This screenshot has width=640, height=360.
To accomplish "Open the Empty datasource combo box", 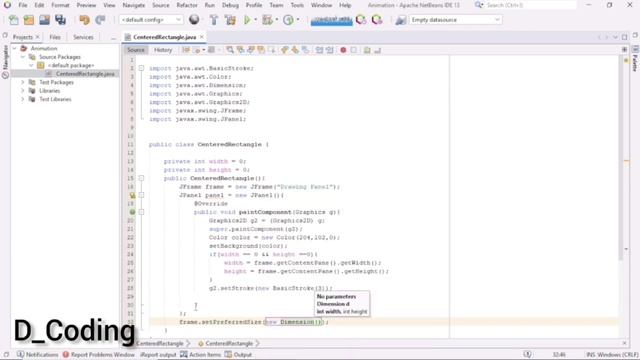I will click(455, 20).
